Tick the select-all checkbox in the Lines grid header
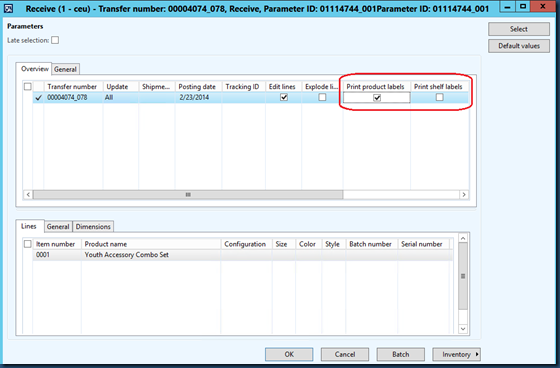Image resolution: width=560 pixels, height=368 pixels. 28,244
